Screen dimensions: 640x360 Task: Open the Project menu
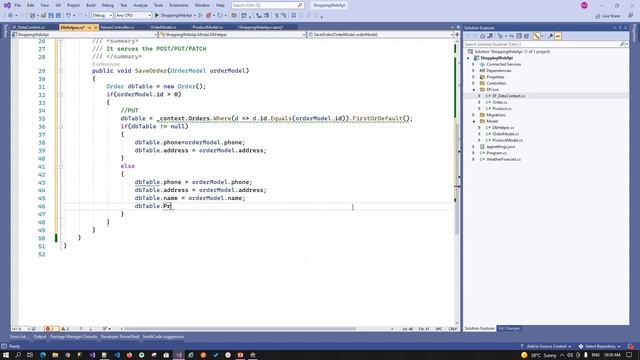pyautogui.click(x=73, y=5)
